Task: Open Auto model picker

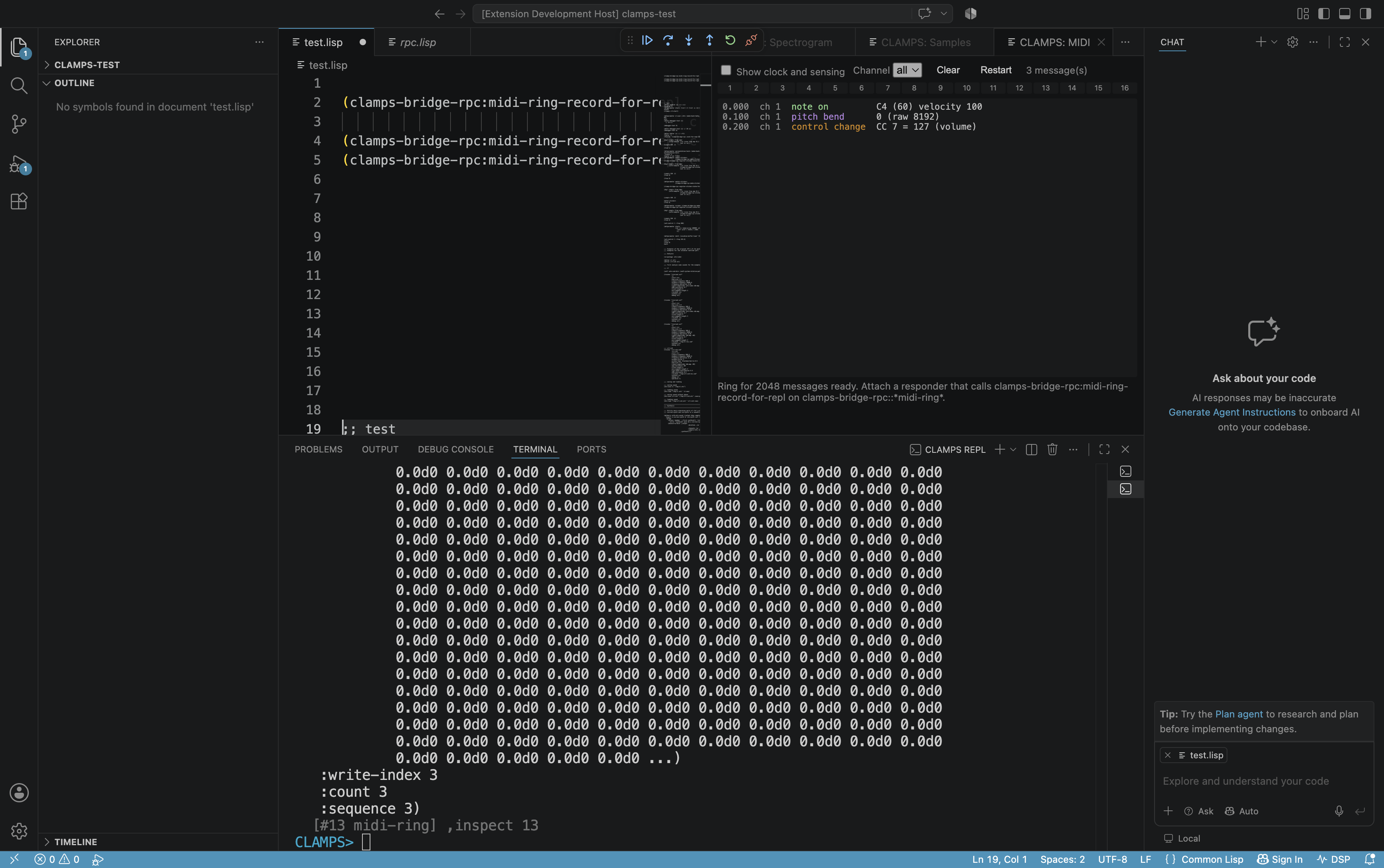Action: click(1242, 811)
